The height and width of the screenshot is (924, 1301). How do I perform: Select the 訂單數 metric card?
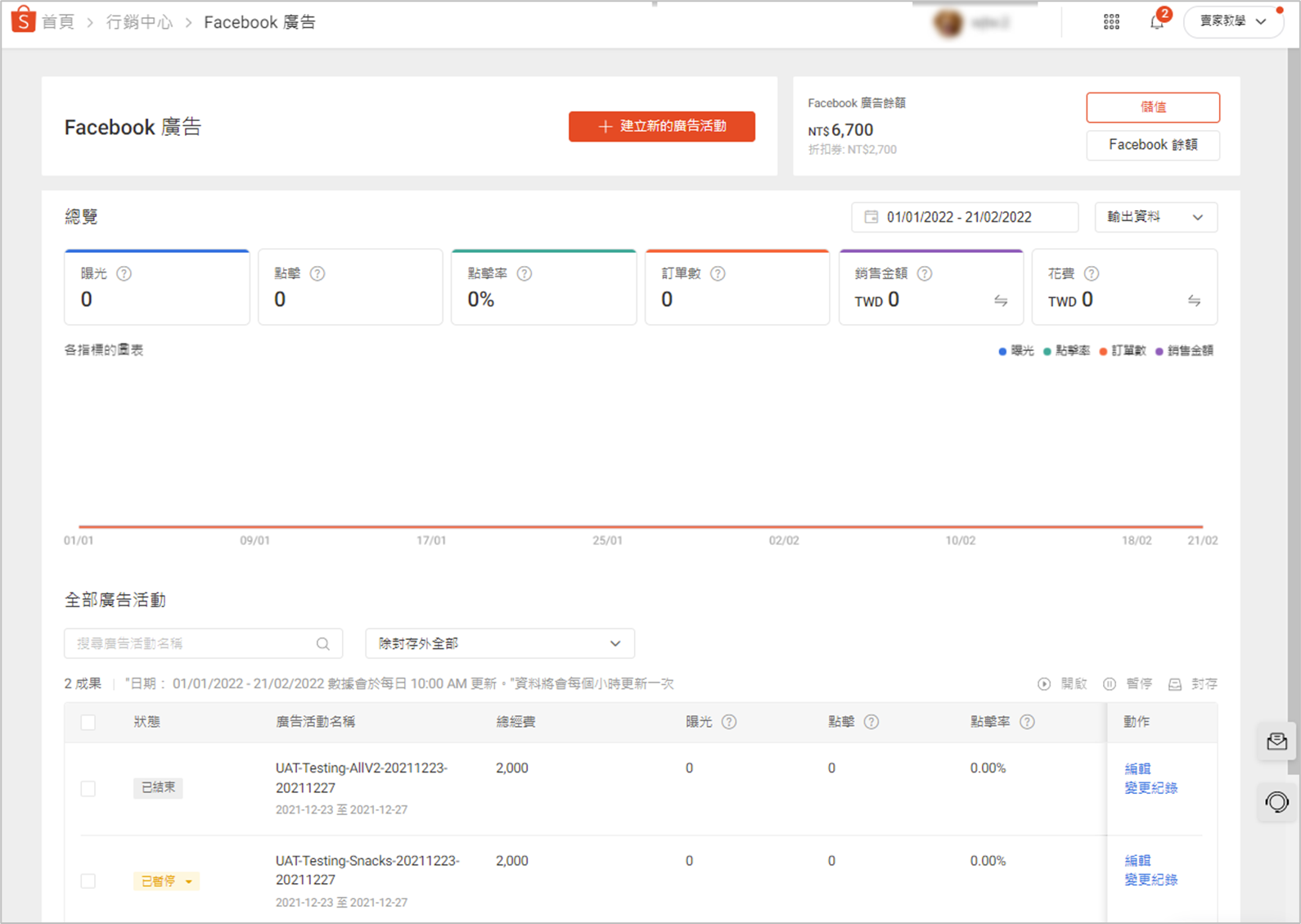[737, 287]
